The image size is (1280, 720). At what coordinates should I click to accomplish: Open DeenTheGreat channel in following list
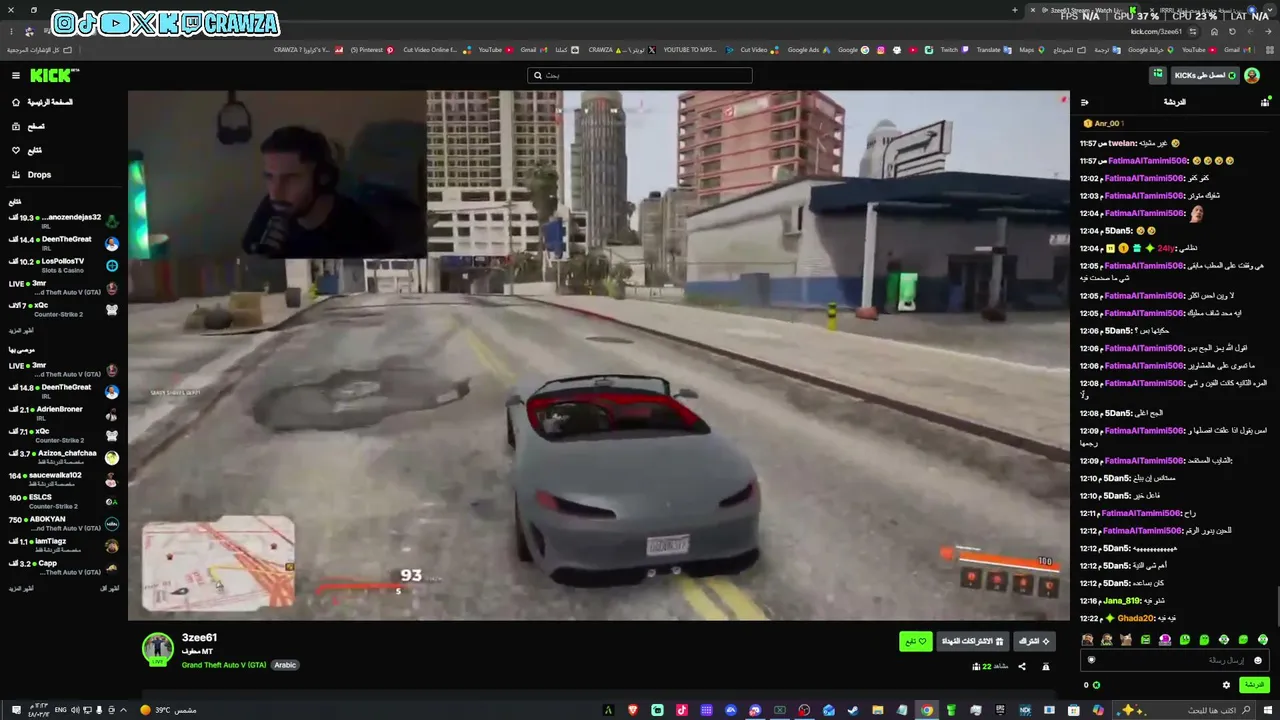pos(64,242)
